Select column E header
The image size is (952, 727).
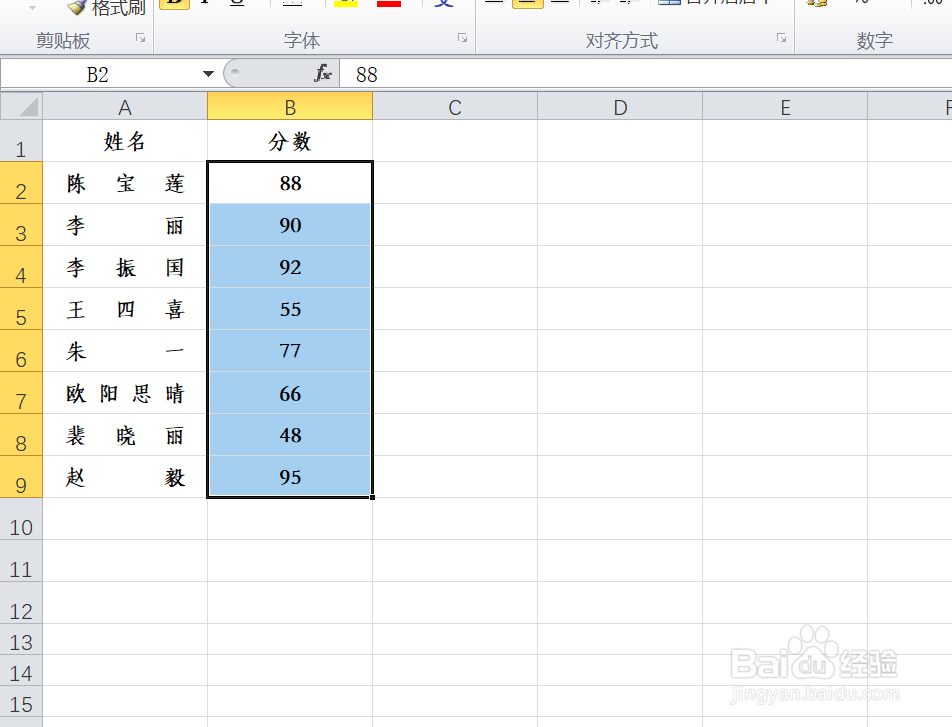(x=785, y=106)
